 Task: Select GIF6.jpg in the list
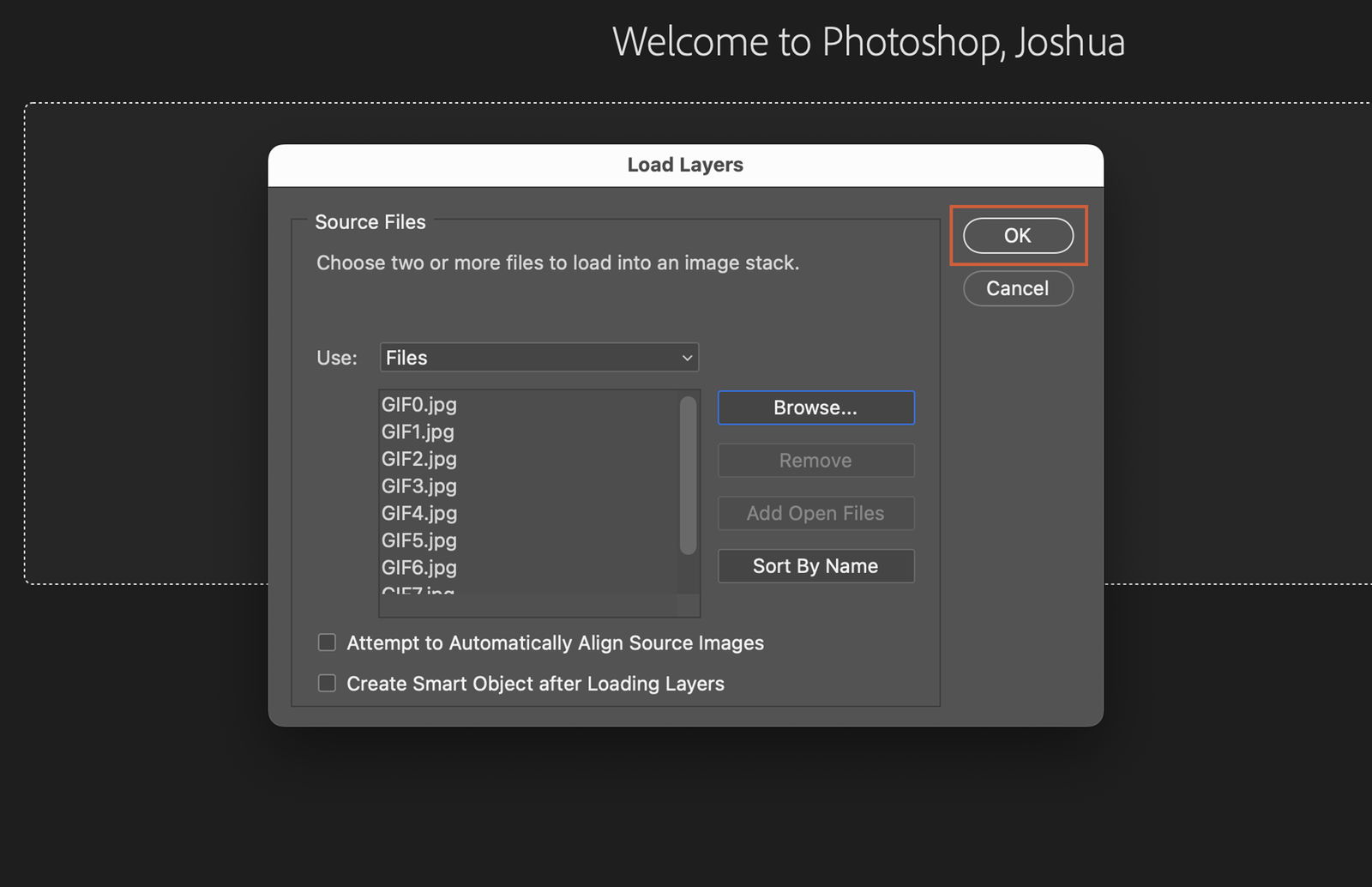(x=418, y=567)
